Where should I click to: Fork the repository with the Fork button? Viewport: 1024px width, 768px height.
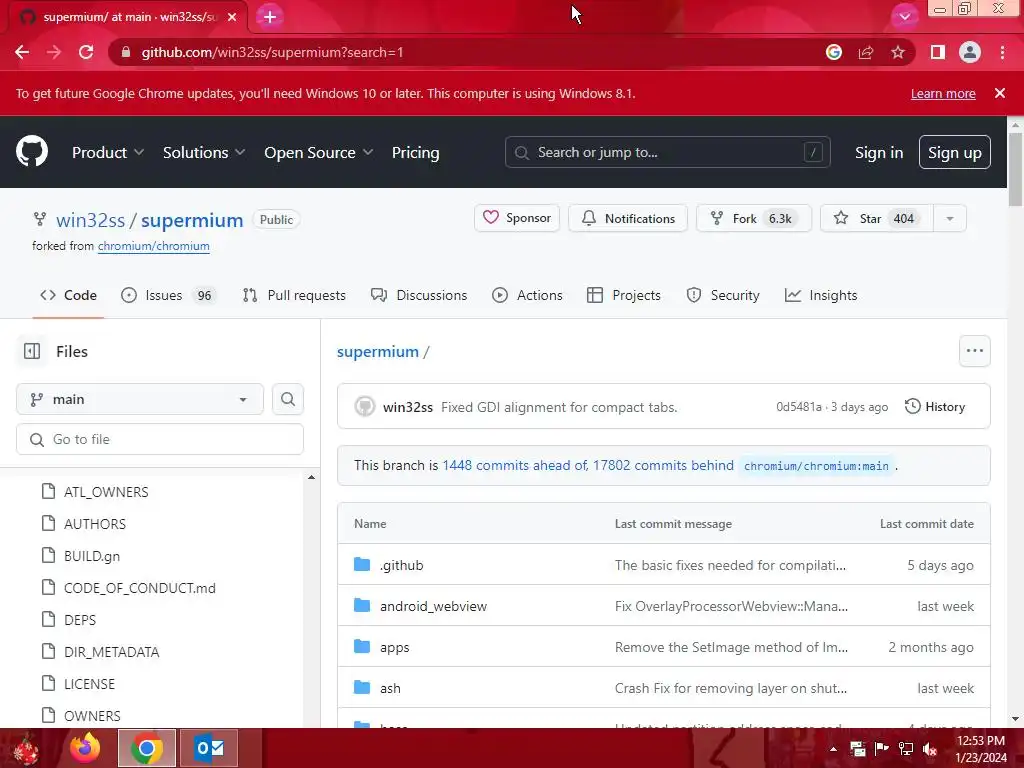point(754,218)
